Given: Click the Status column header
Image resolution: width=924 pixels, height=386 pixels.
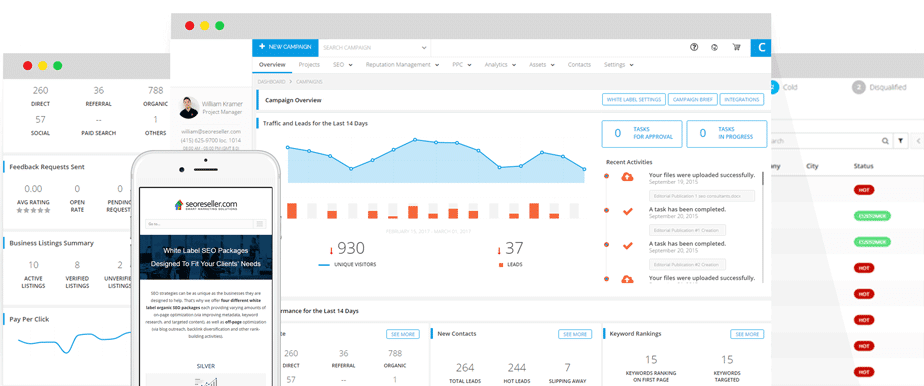Looking at the screenshot, I should (863, 167).
